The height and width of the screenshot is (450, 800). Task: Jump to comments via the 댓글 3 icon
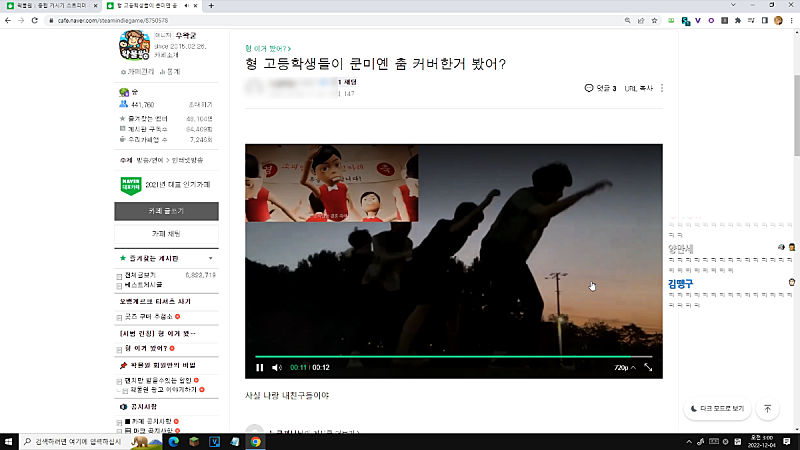601,88
